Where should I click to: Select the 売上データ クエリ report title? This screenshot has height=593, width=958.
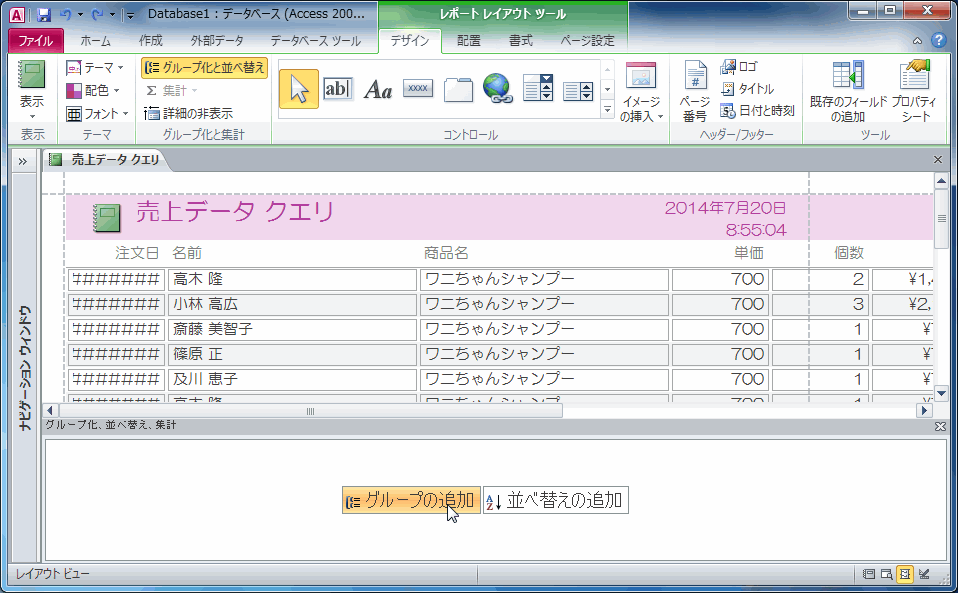click(235, 212)
